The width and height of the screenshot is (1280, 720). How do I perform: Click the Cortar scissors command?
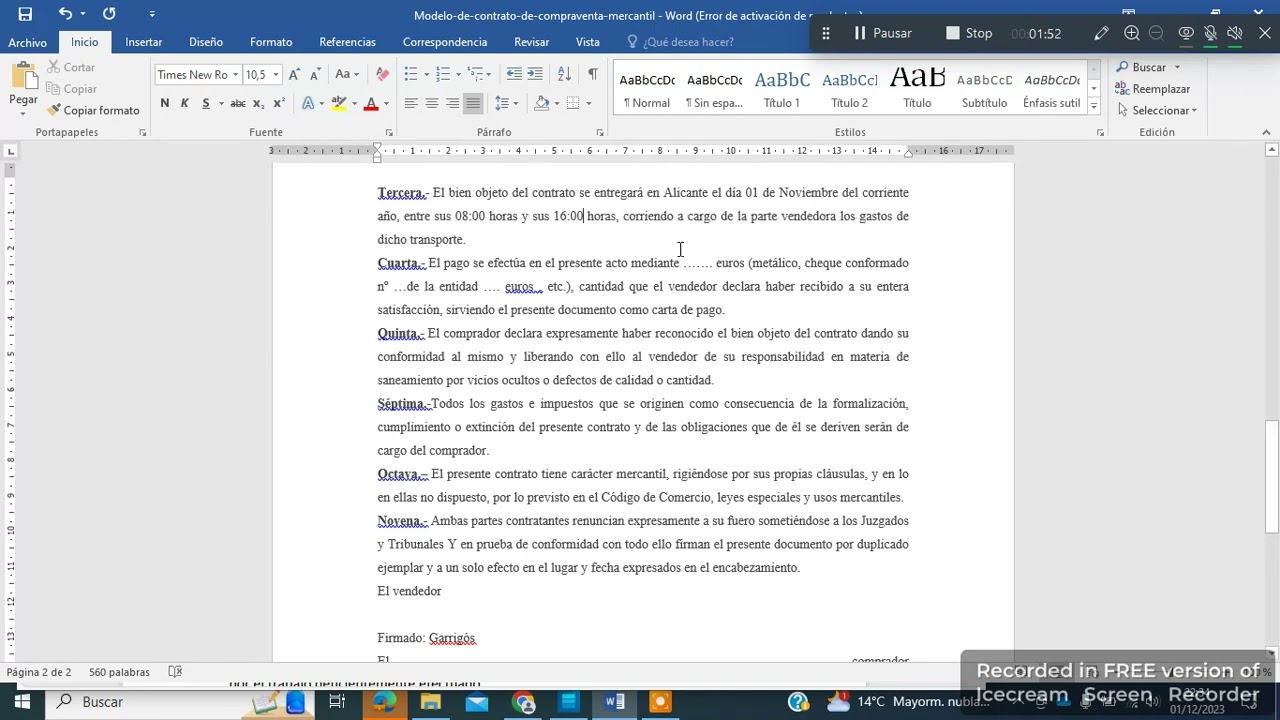70,67
